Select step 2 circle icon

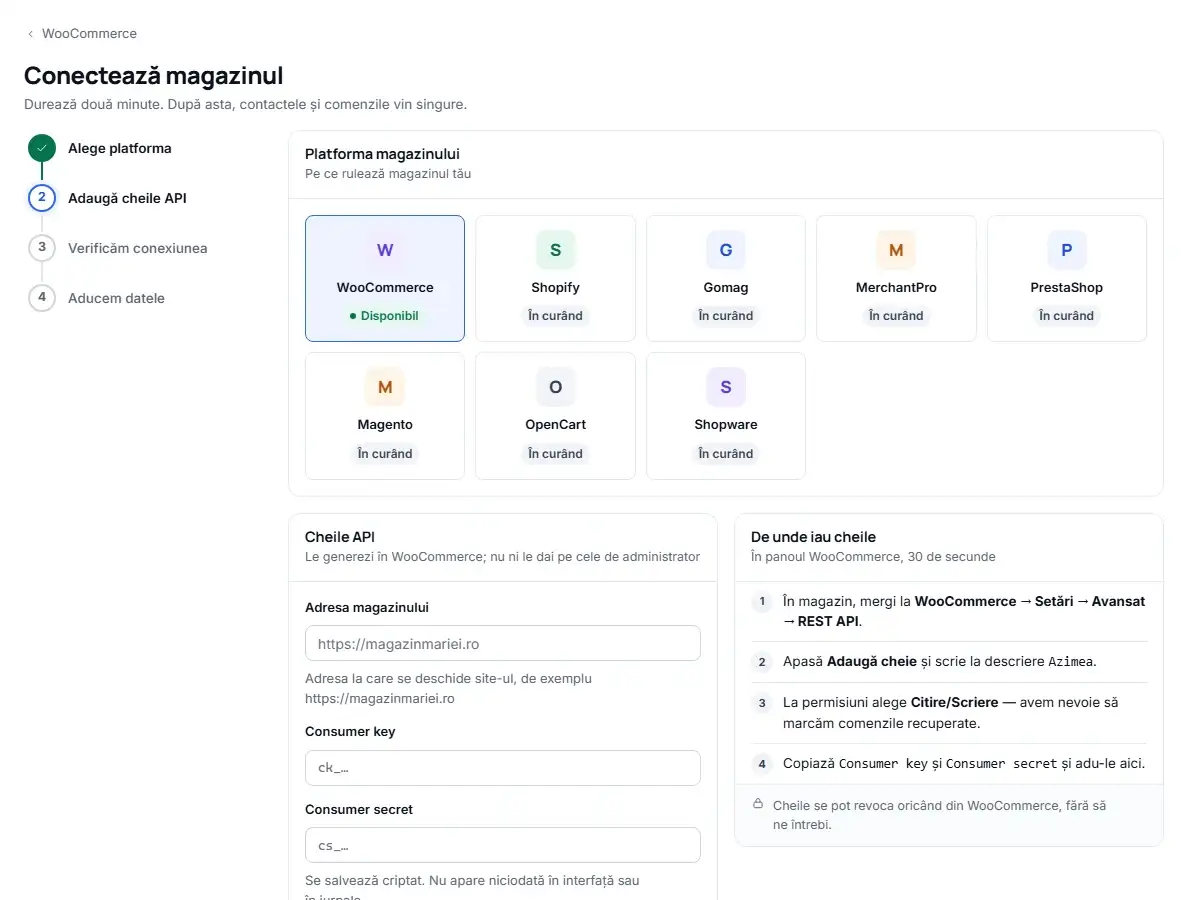pyautogui.click(x=42, y=198)
